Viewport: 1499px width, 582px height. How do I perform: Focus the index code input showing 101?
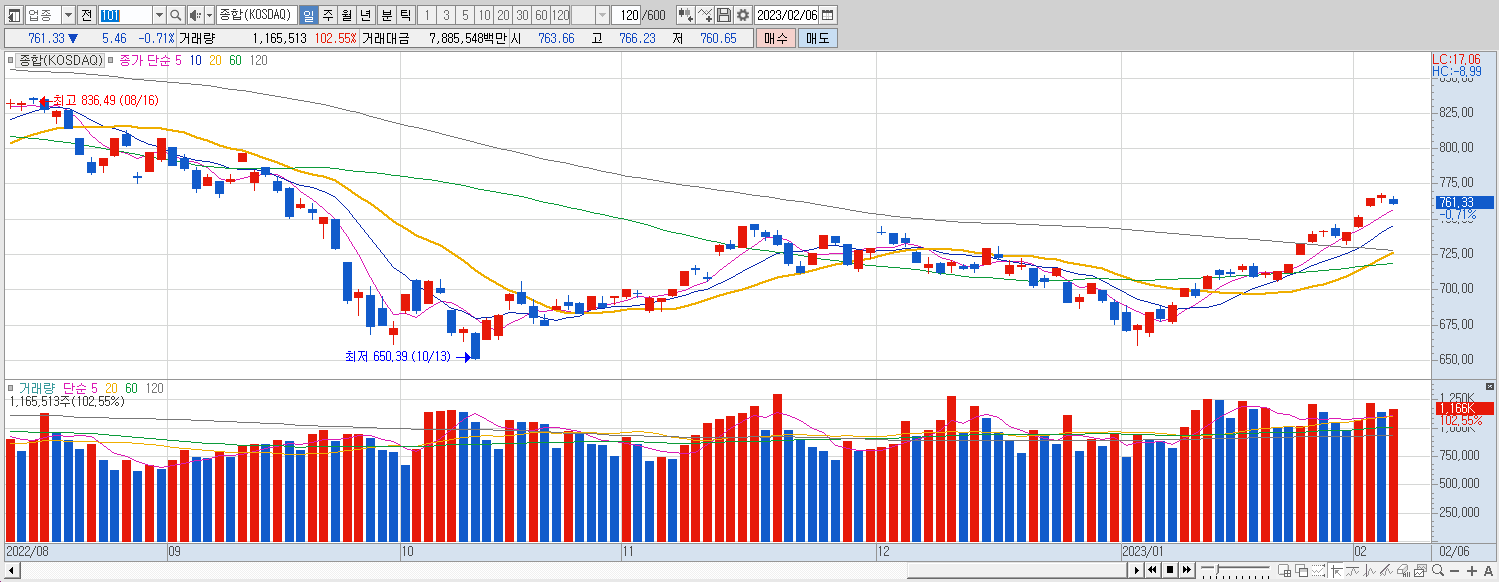126,15
